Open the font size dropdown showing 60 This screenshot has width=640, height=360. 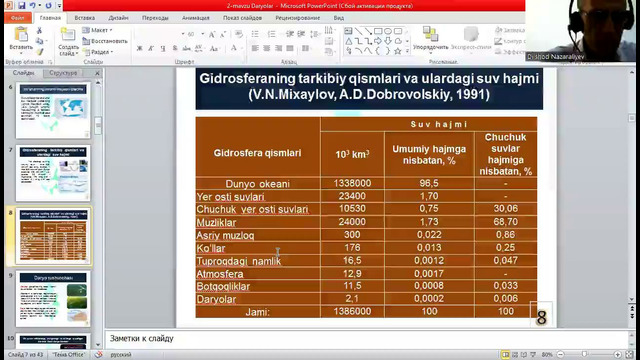click(x=202, y=34)
